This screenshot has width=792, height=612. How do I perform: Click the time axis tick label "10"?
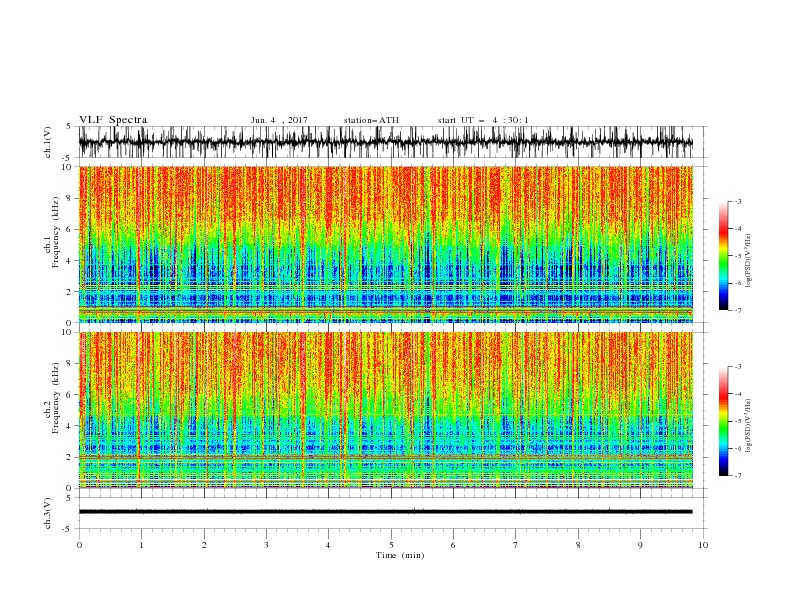pyautogui.click(x=703, y=545)
